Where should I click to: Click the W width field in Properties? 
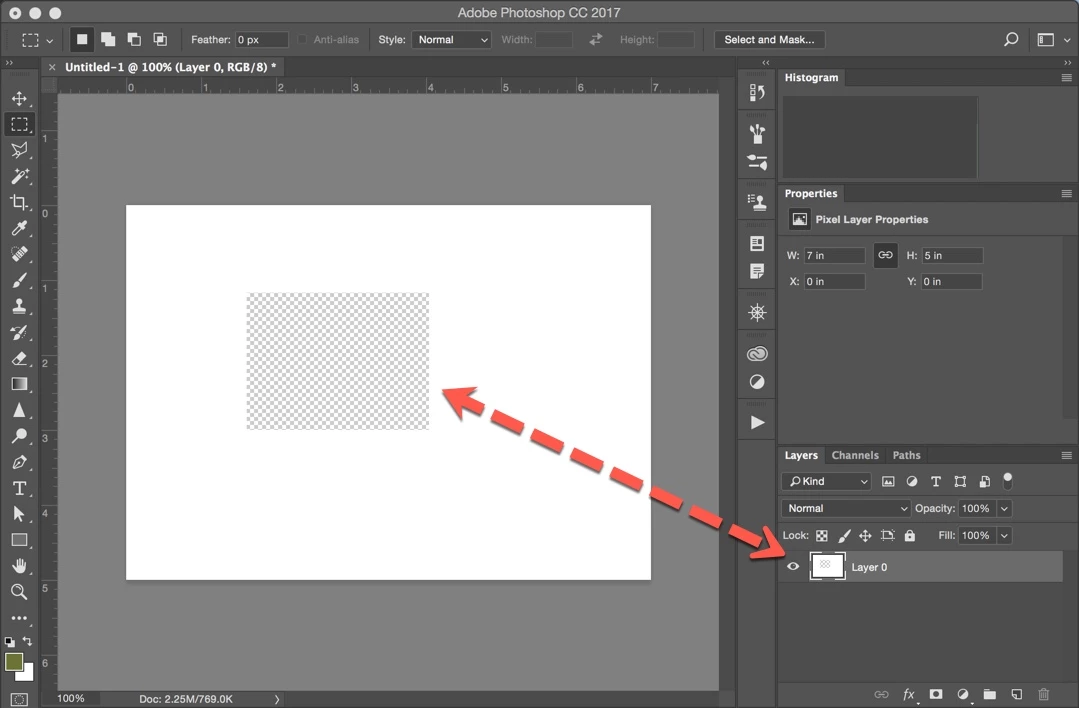point(834,255)
